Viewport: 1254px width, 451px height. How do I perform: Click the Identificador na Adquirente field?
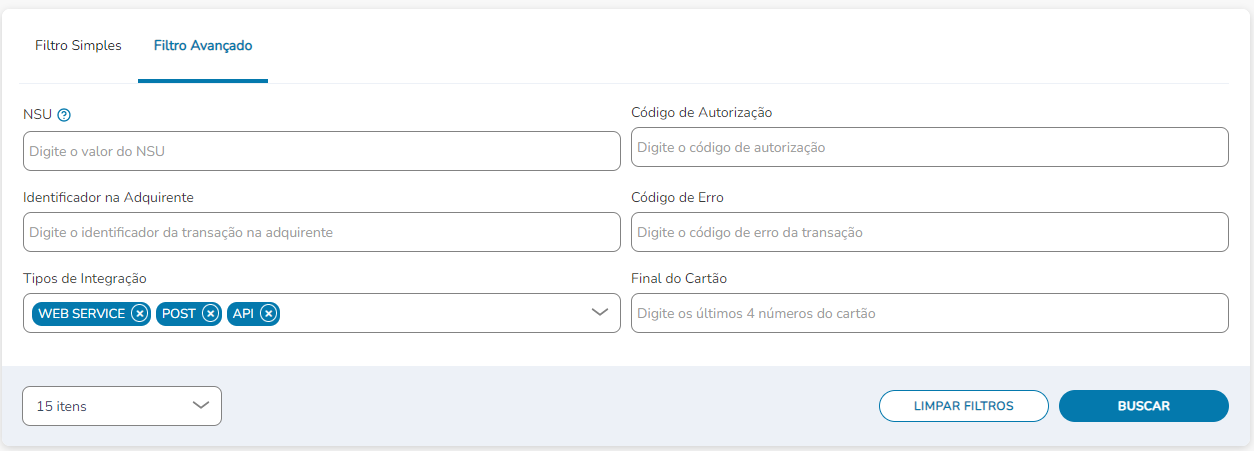321,232
